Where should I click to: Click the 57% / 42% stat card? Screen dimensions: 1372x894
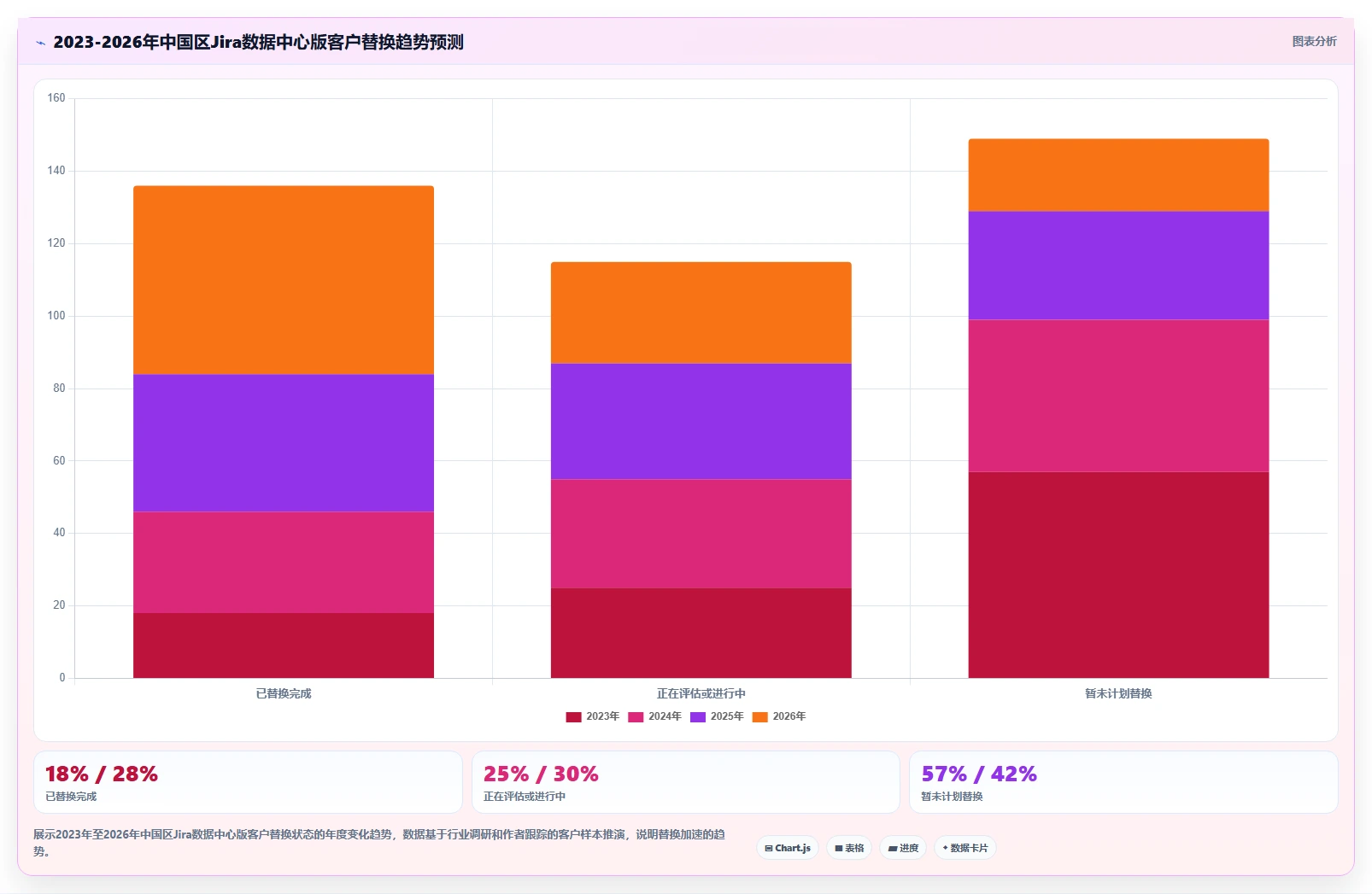(x=1123, y=782)
